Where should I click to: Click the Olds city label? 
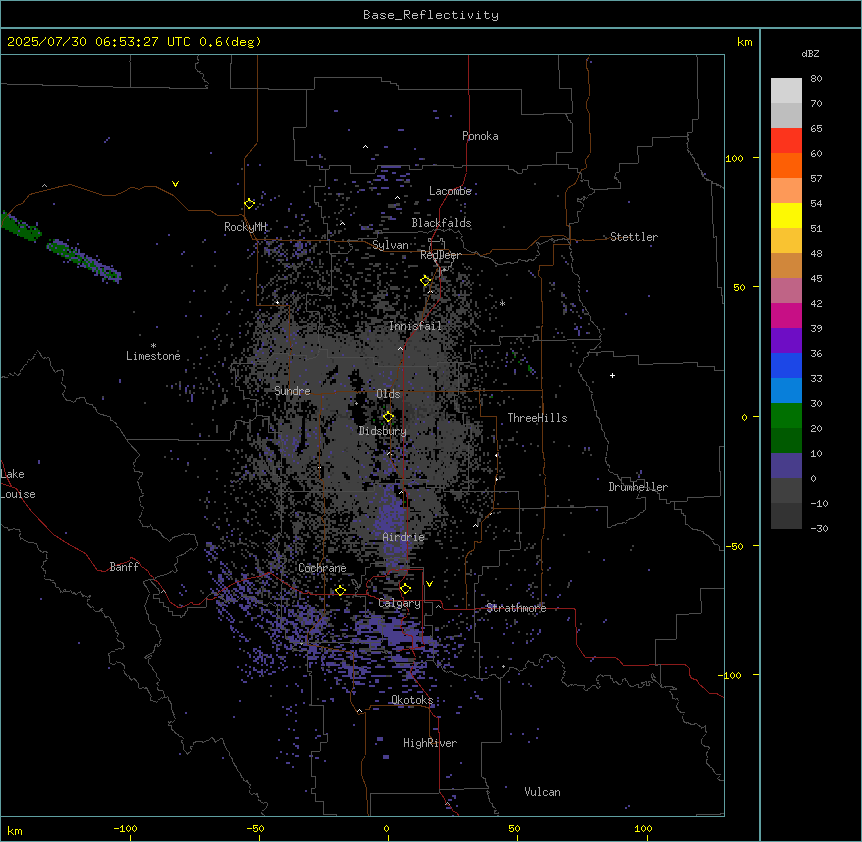(388, 394)
